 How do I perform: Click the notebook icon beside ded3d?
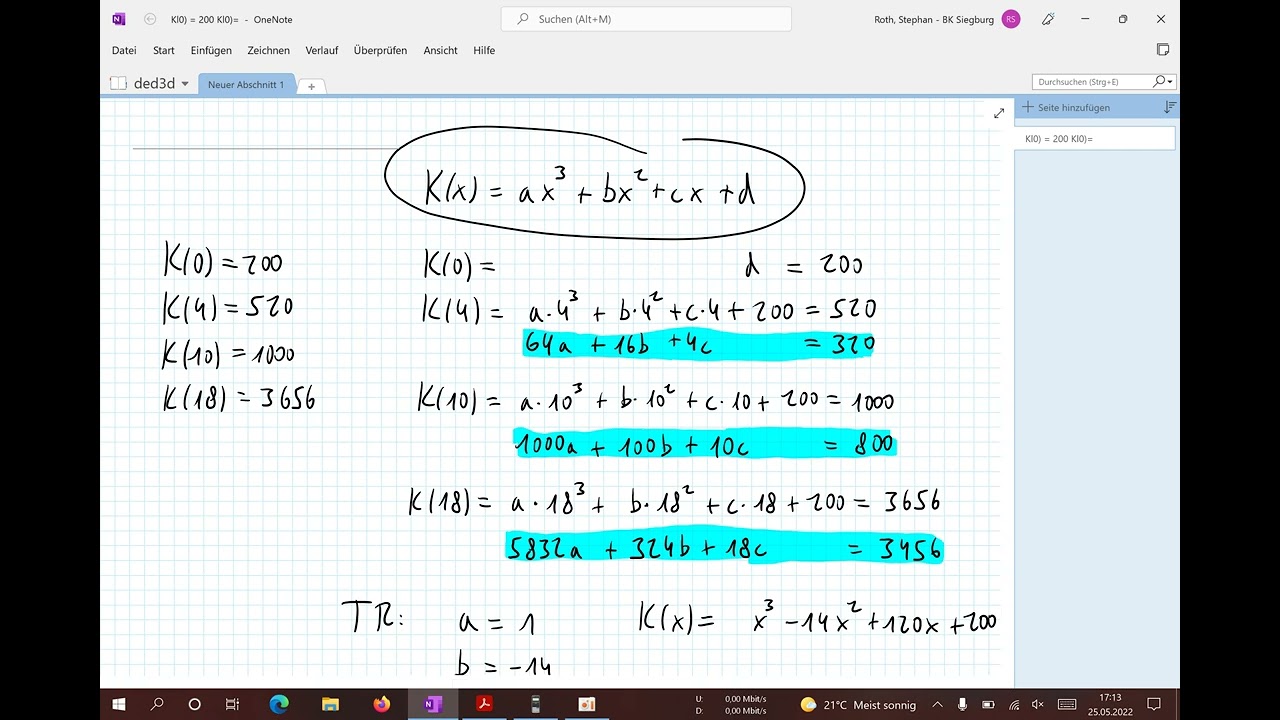click(x=118, y=84)
